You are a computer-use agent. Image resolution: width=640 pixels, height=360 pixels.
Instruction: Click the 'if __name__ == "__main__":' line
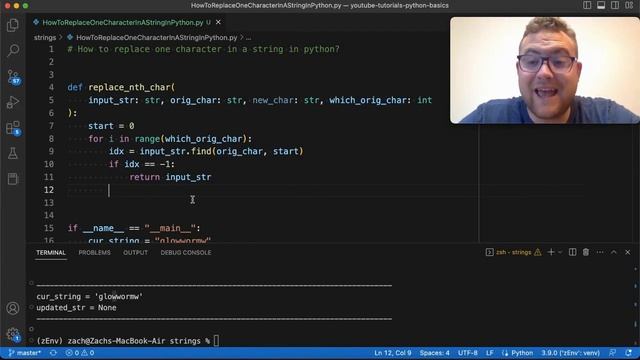[x=134, y=228]
